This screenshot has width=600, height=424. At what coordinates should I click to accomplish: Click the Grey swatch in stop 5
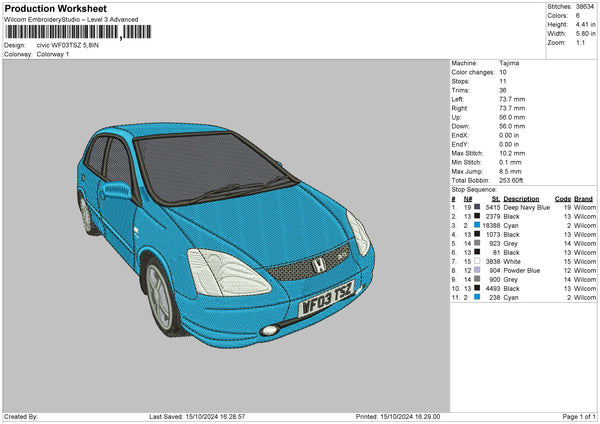(x=478, y=243)
